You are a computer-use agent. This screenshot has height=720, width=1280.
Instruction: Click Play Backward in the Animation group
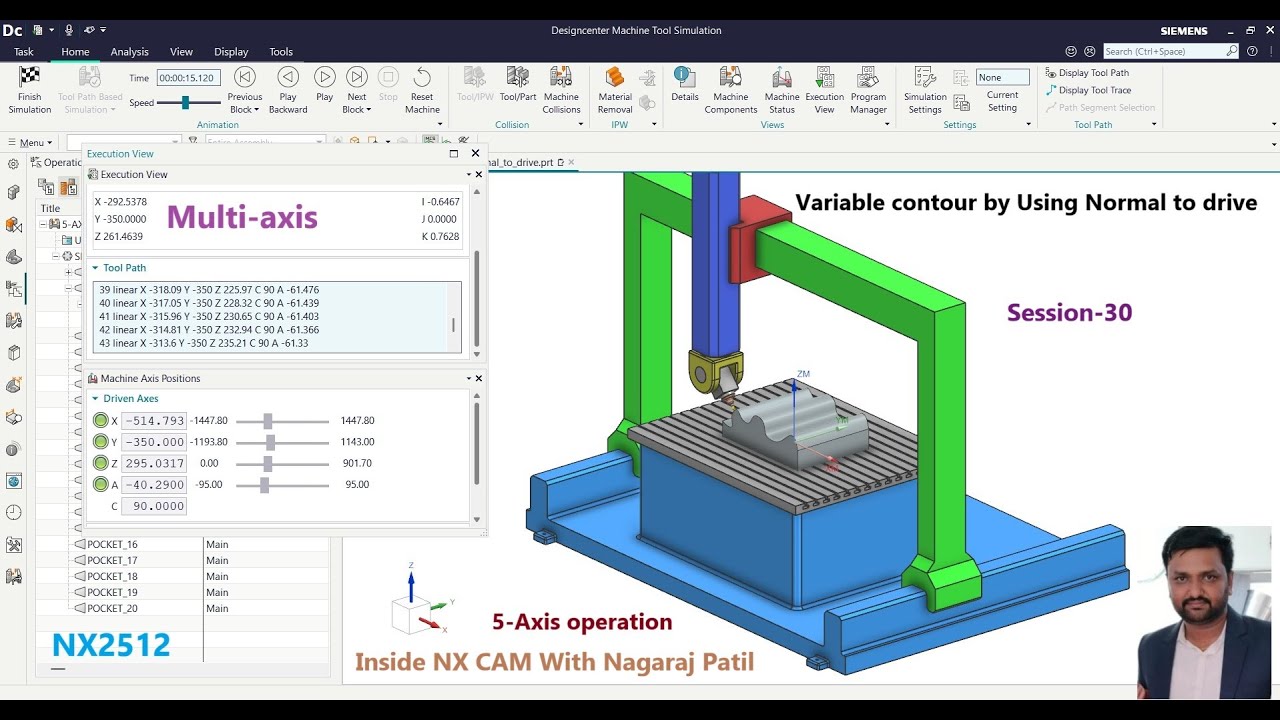coord(288,90)
